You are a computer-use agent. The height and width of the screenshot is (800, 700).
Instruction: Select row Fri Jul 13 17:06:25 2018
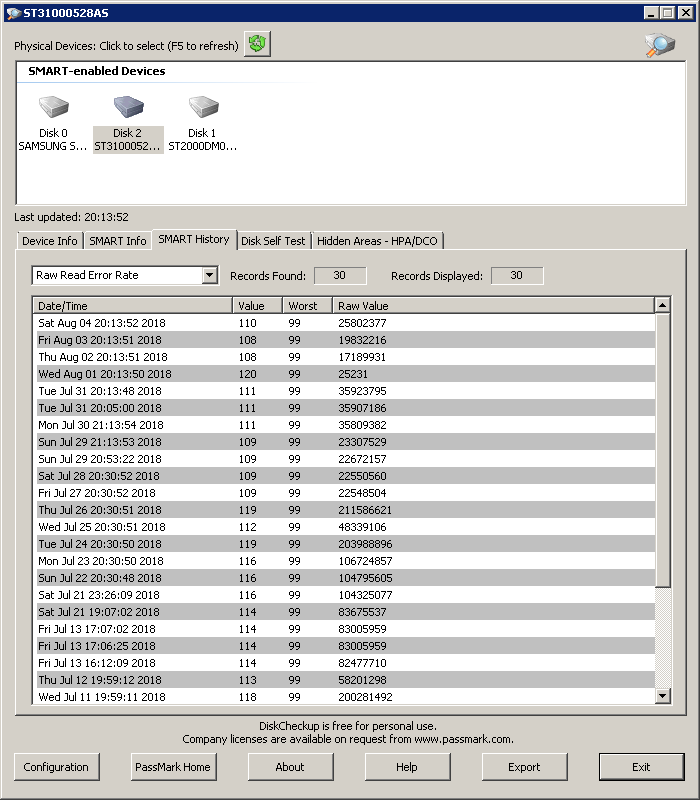[344, 646]
